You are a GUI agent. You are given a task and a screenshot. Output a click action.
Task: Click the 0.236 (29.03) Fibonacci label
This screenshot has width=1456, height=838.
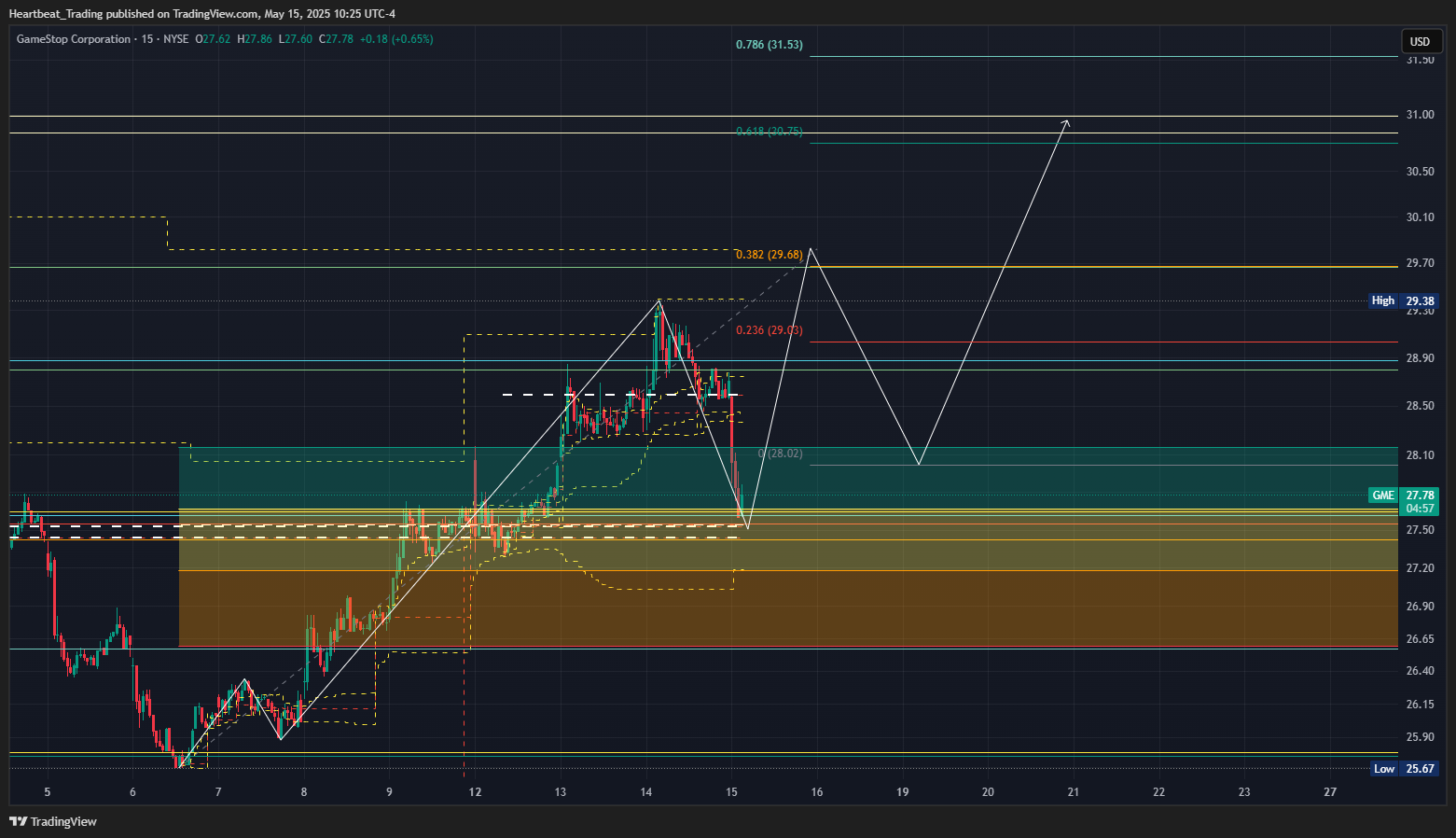pos(769,330)
